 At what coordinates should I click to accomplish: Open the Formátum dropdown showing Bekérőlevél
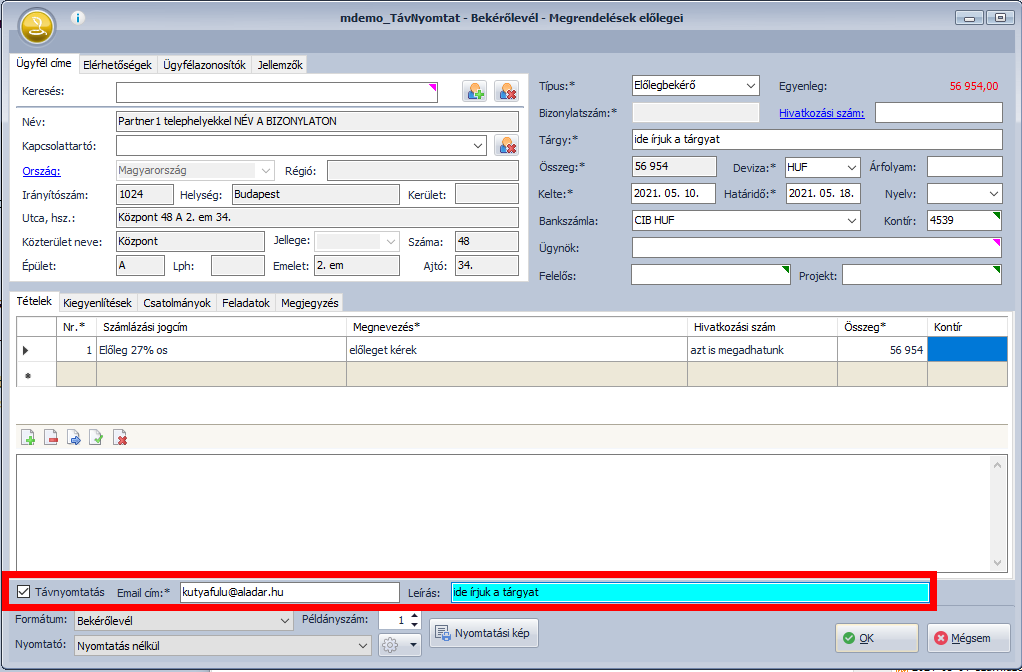pyautogui.click(x=284, y=621)
